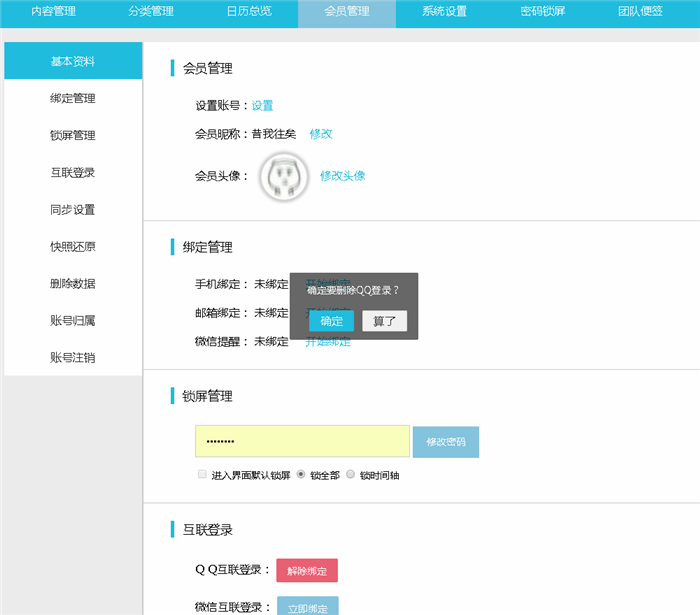Viewport: 700px width, 615px height.
Task: Click the 修改头像 link
Action: point(342,175)
